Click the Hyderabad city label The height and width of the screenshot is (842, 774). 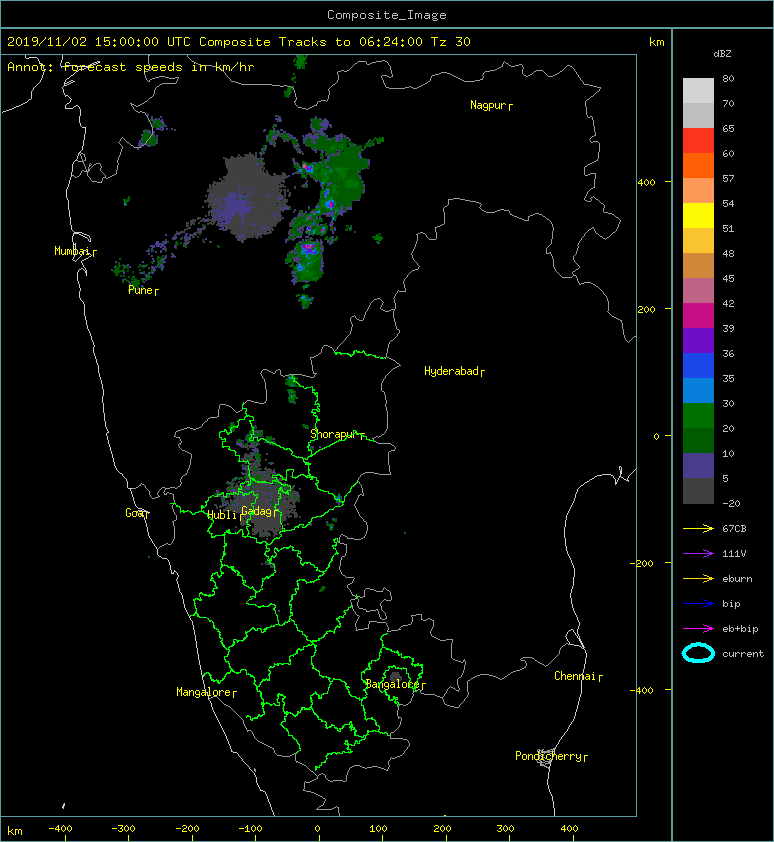pos(451,371)
